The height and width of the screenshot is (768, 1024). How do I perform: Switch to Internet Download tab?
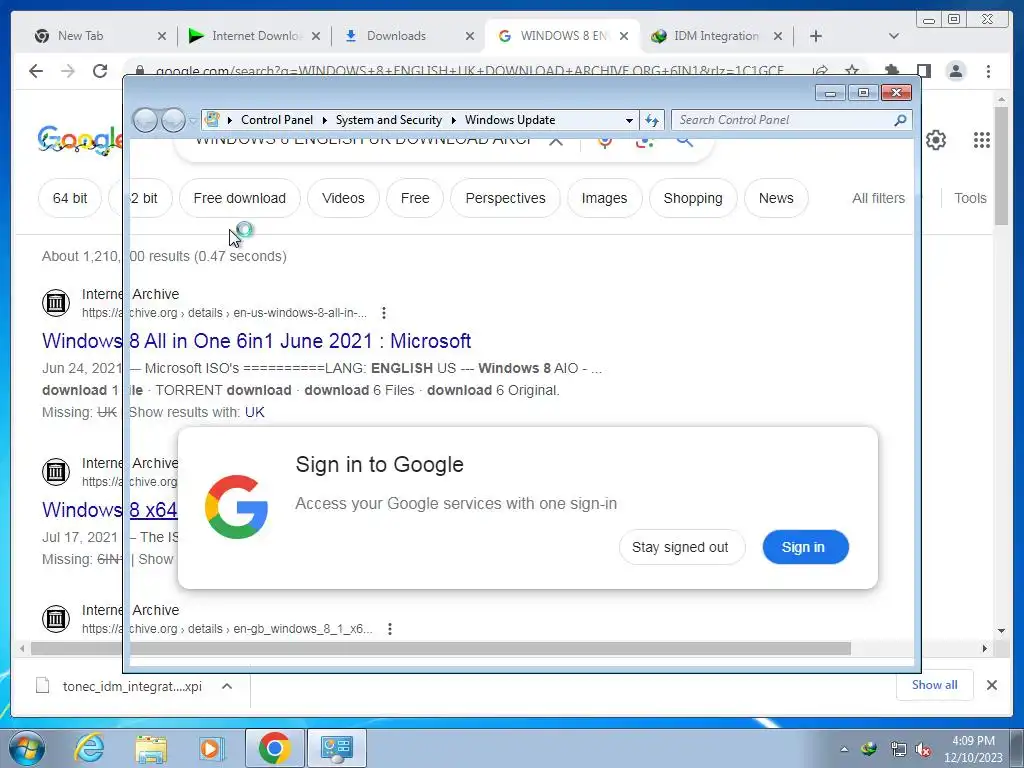click(x=255, y=36)
